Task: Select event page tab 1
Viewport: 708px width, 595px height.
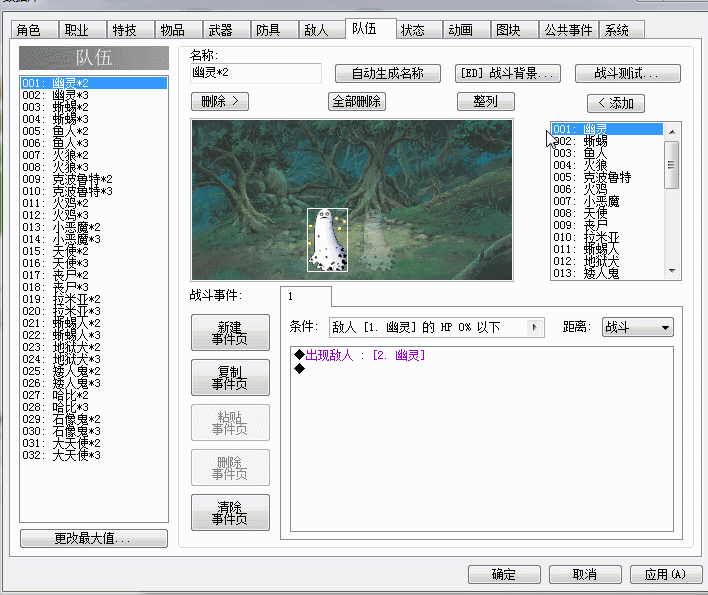Action: coord(306,297)
